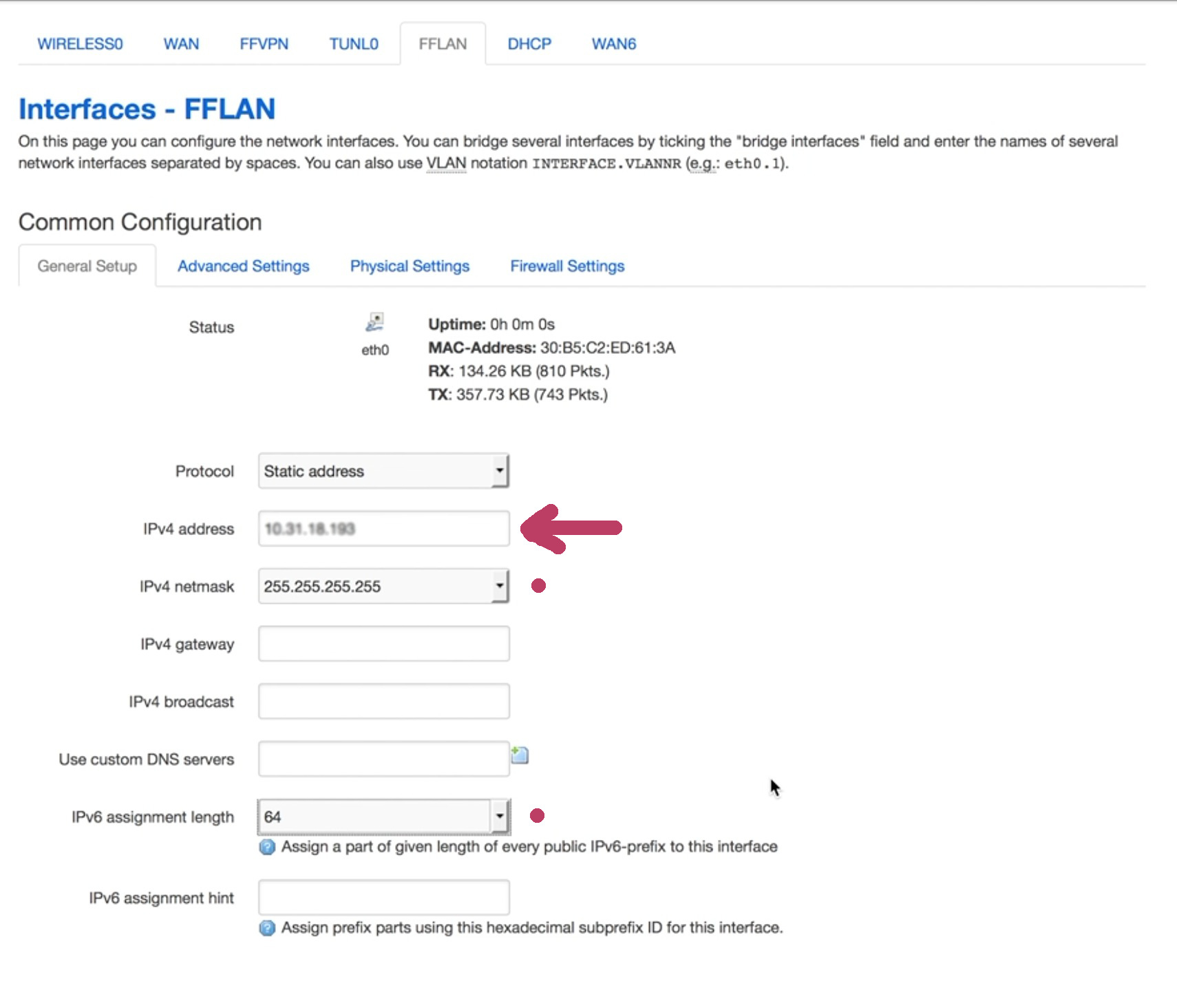This screenshot has width=1177, height=1008.
Task: Click the eth0 interface status icon
Action: click(374, 322)
